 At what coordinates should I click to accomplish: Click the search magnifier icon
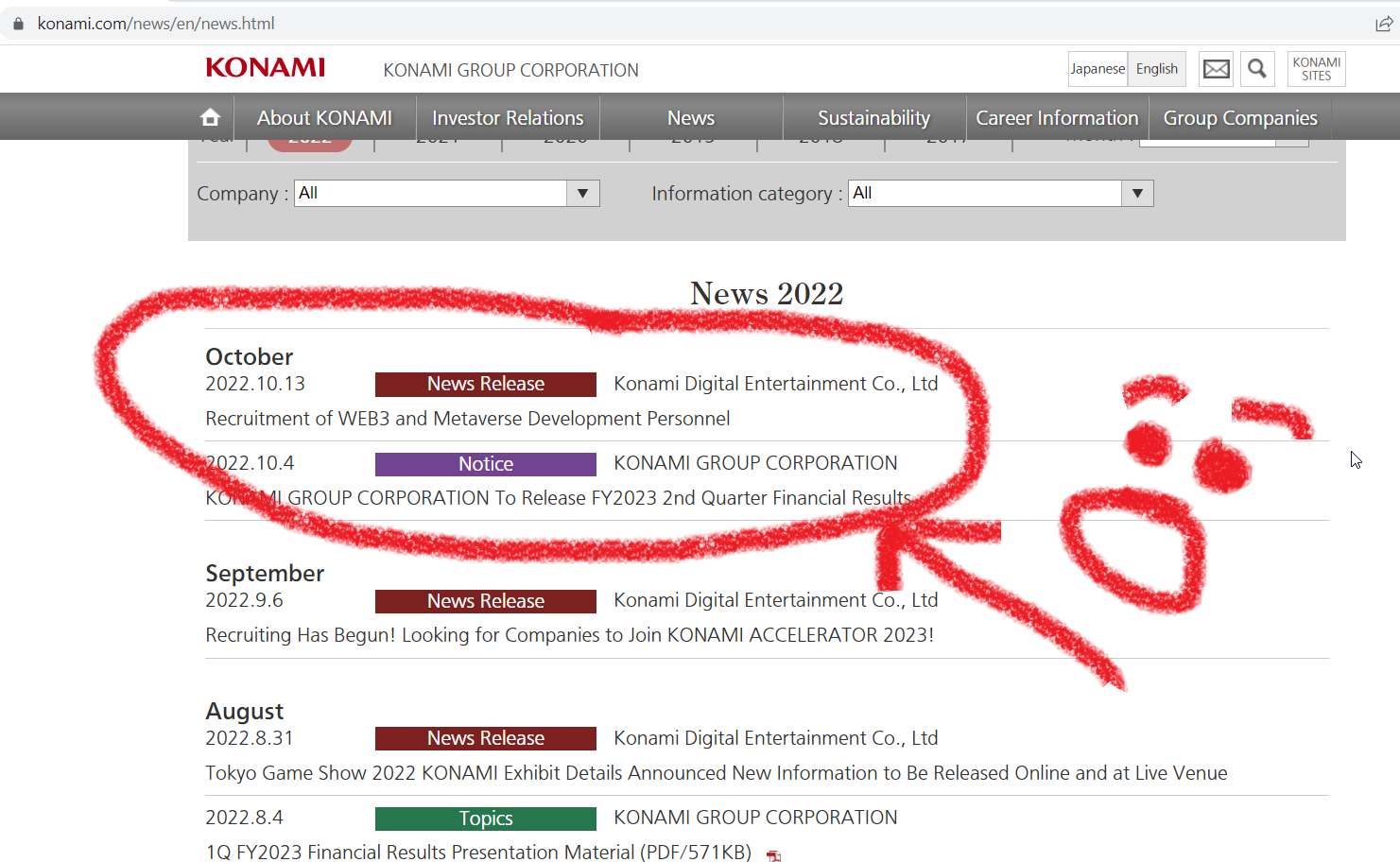tap(1257, 69)
